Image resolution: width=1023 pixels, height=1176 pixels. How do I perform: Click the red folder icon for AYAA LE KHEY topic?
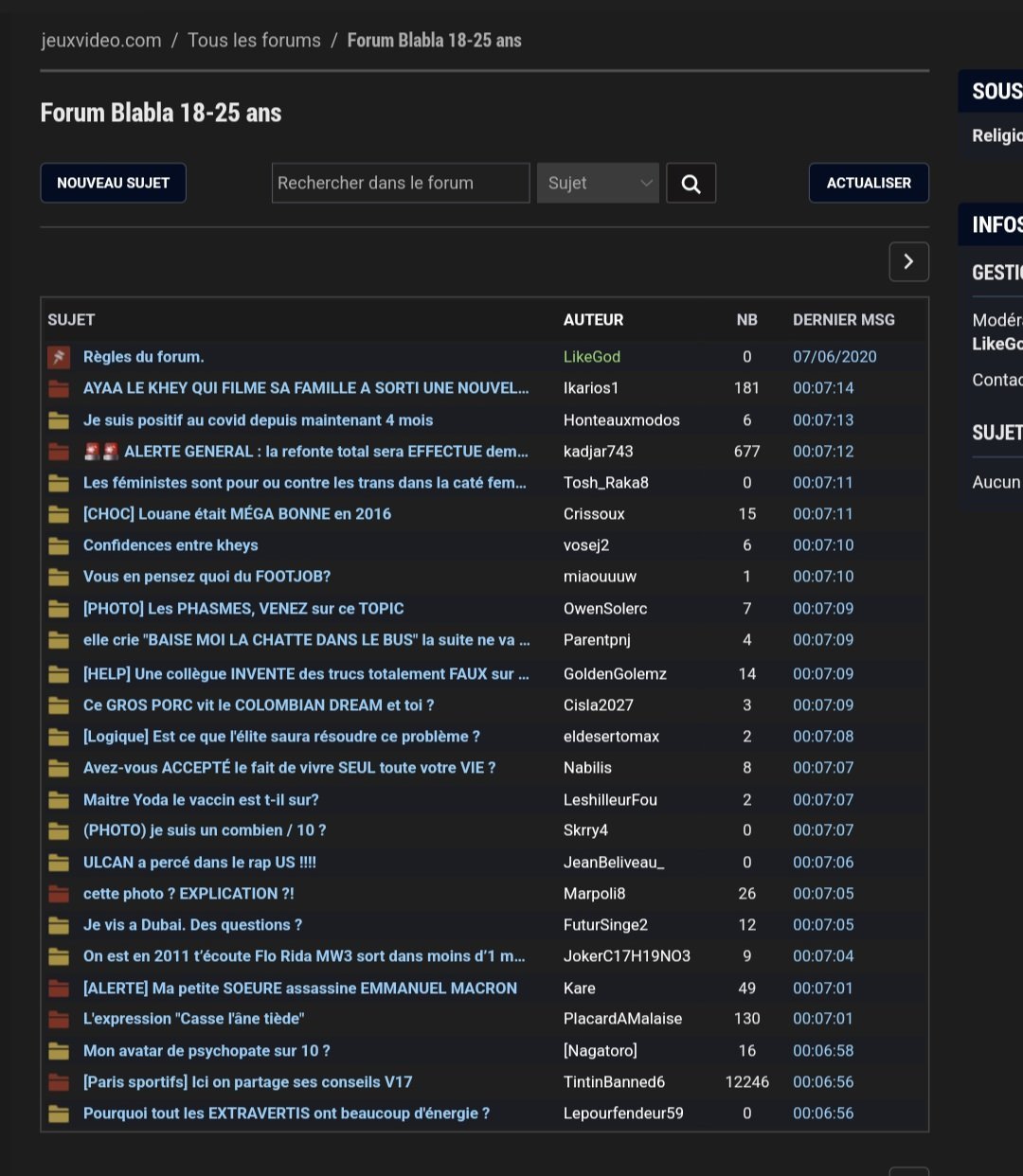59,388
